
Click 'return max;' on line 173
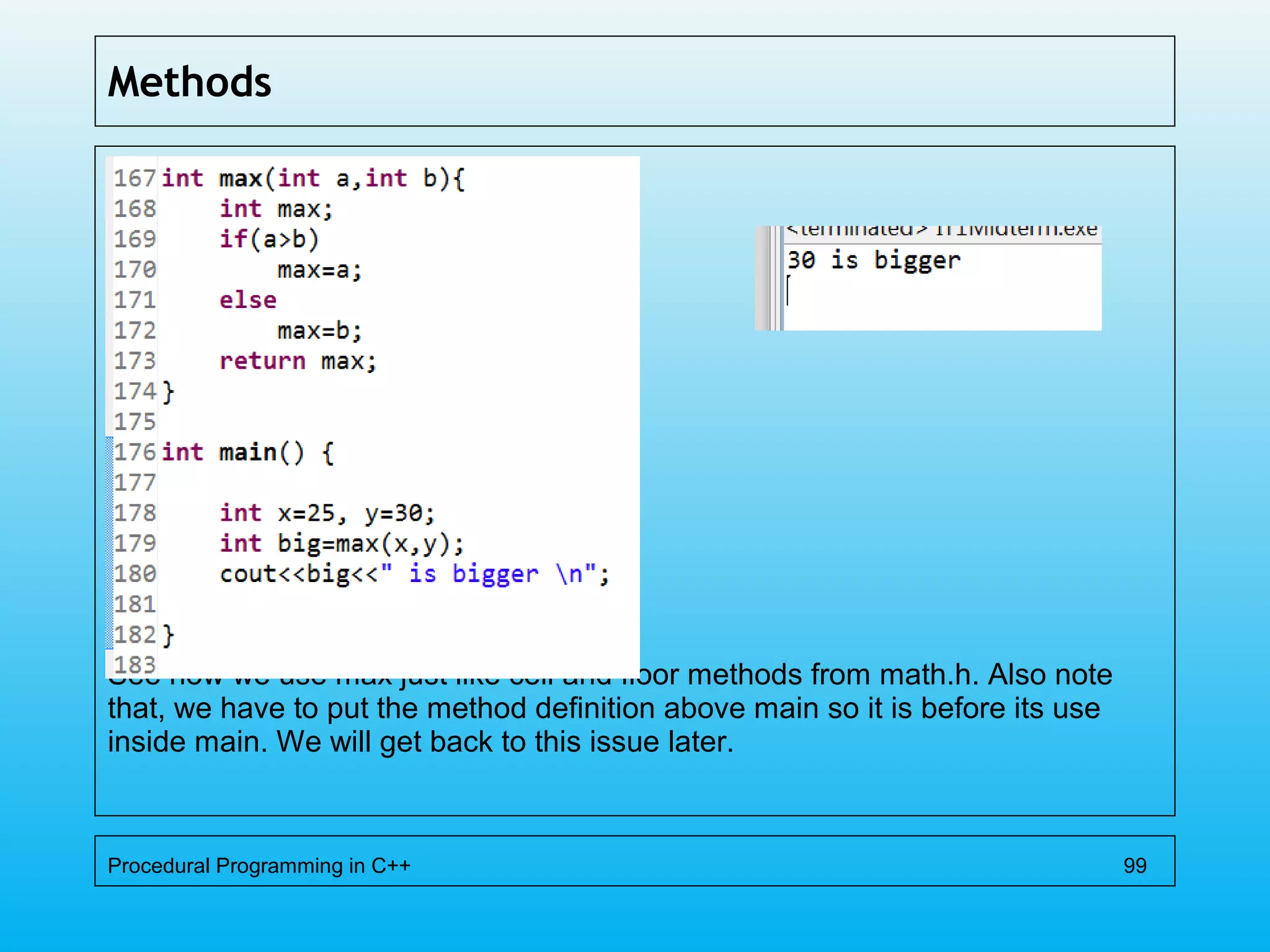(298, 361)
